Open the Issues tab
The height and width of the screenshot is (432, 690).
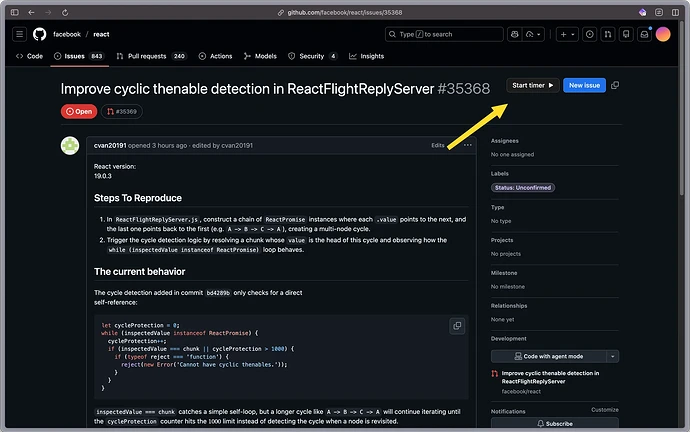pyautogui.click(x=79, y=56)
